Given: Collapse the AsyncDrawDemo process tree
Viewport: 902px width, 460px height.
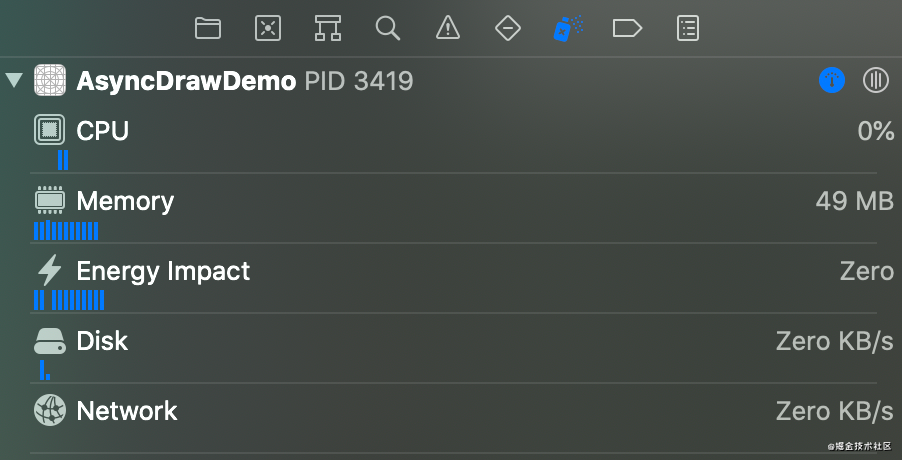Looking at the screenshot, I should [x=14, y=81].
